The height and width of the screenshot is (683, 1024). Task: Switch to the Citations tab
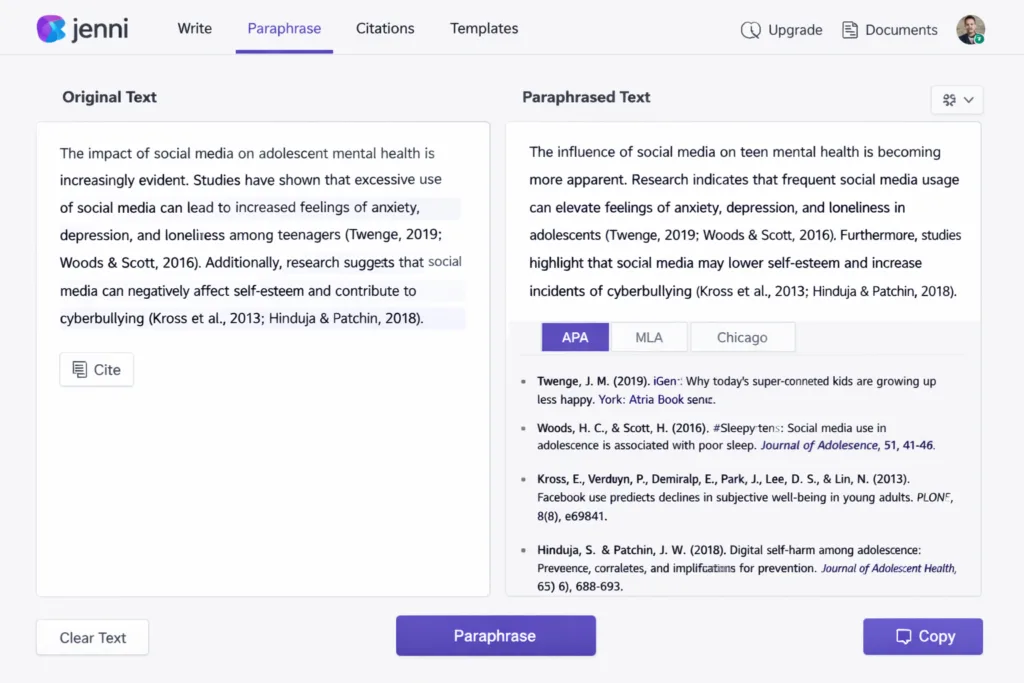point(385,29)
